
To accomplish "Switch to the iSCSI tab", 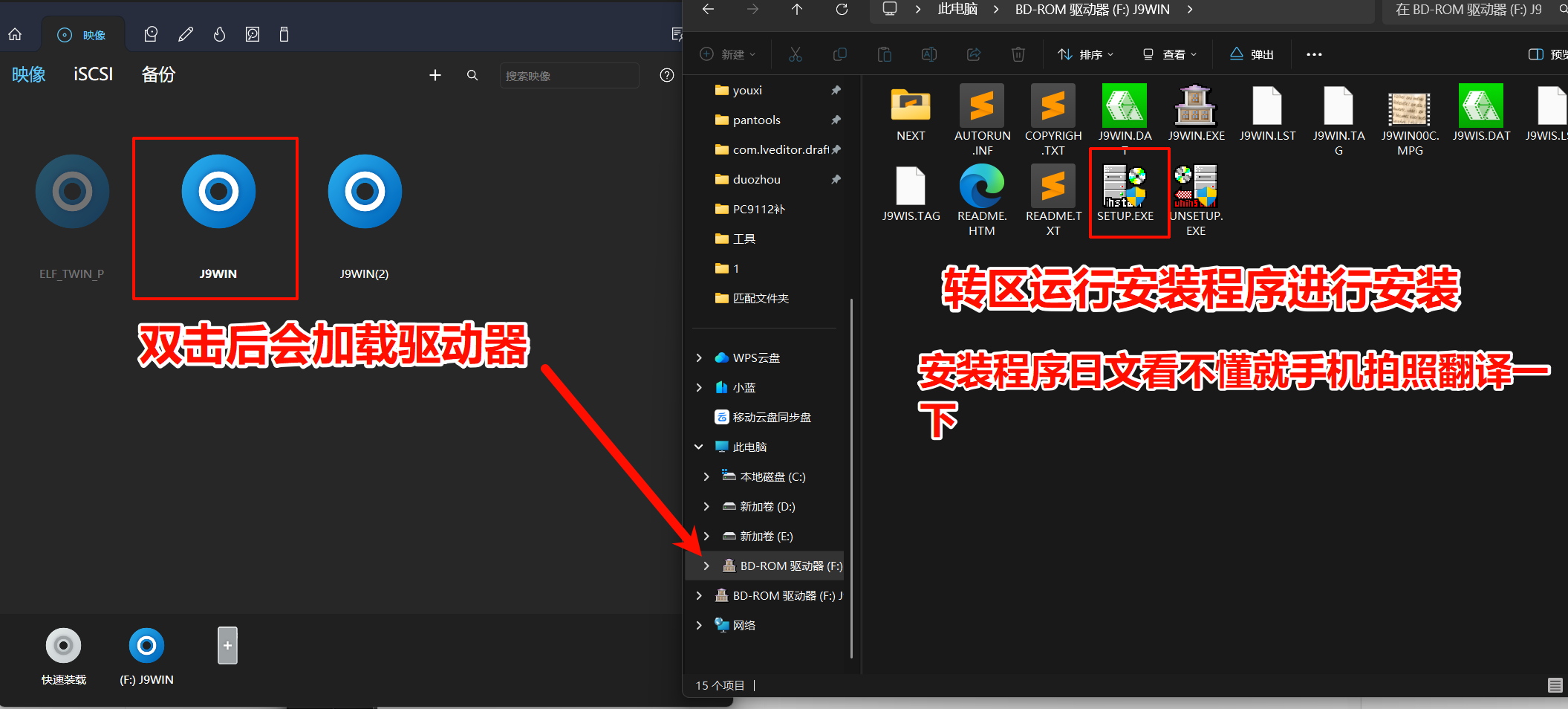I will [x=92, y=74].
